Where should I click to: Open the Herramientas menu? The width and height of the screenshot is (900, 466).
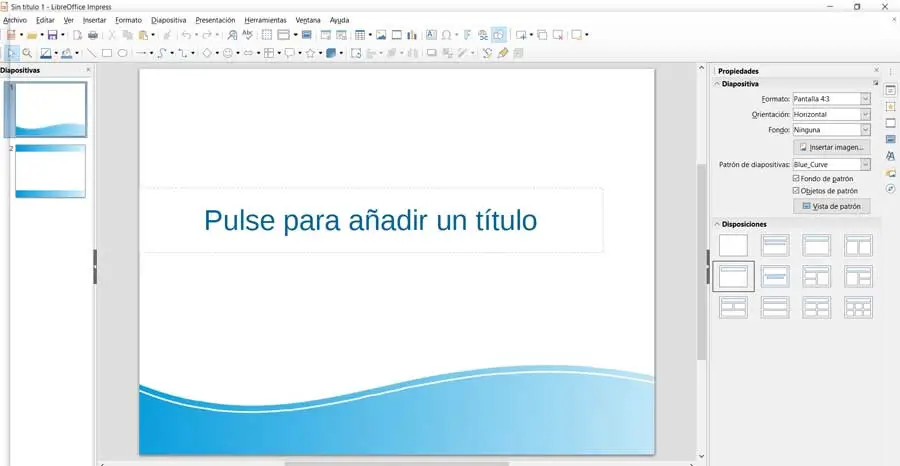point(265,20)
